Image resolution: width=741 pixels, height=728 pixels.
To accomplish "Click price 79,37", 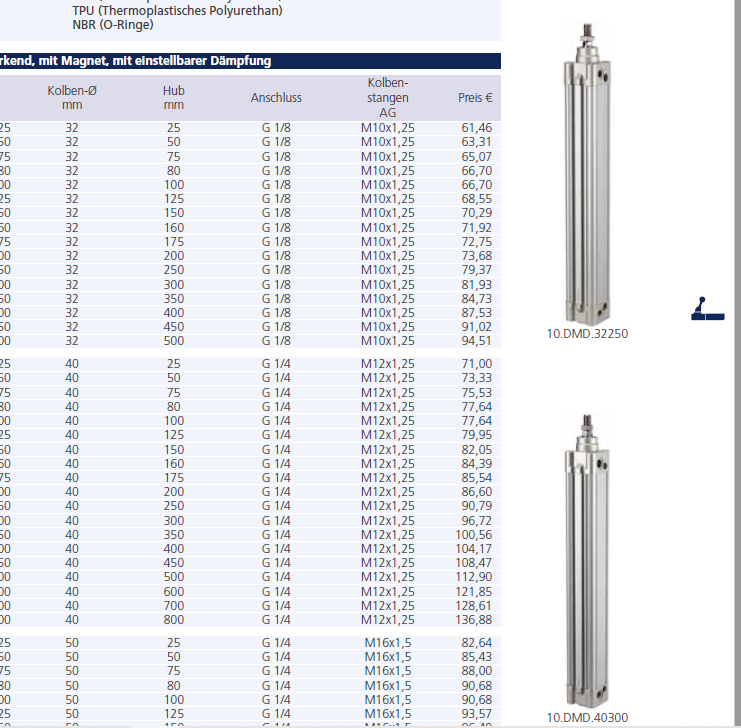I will click(476, 270).
